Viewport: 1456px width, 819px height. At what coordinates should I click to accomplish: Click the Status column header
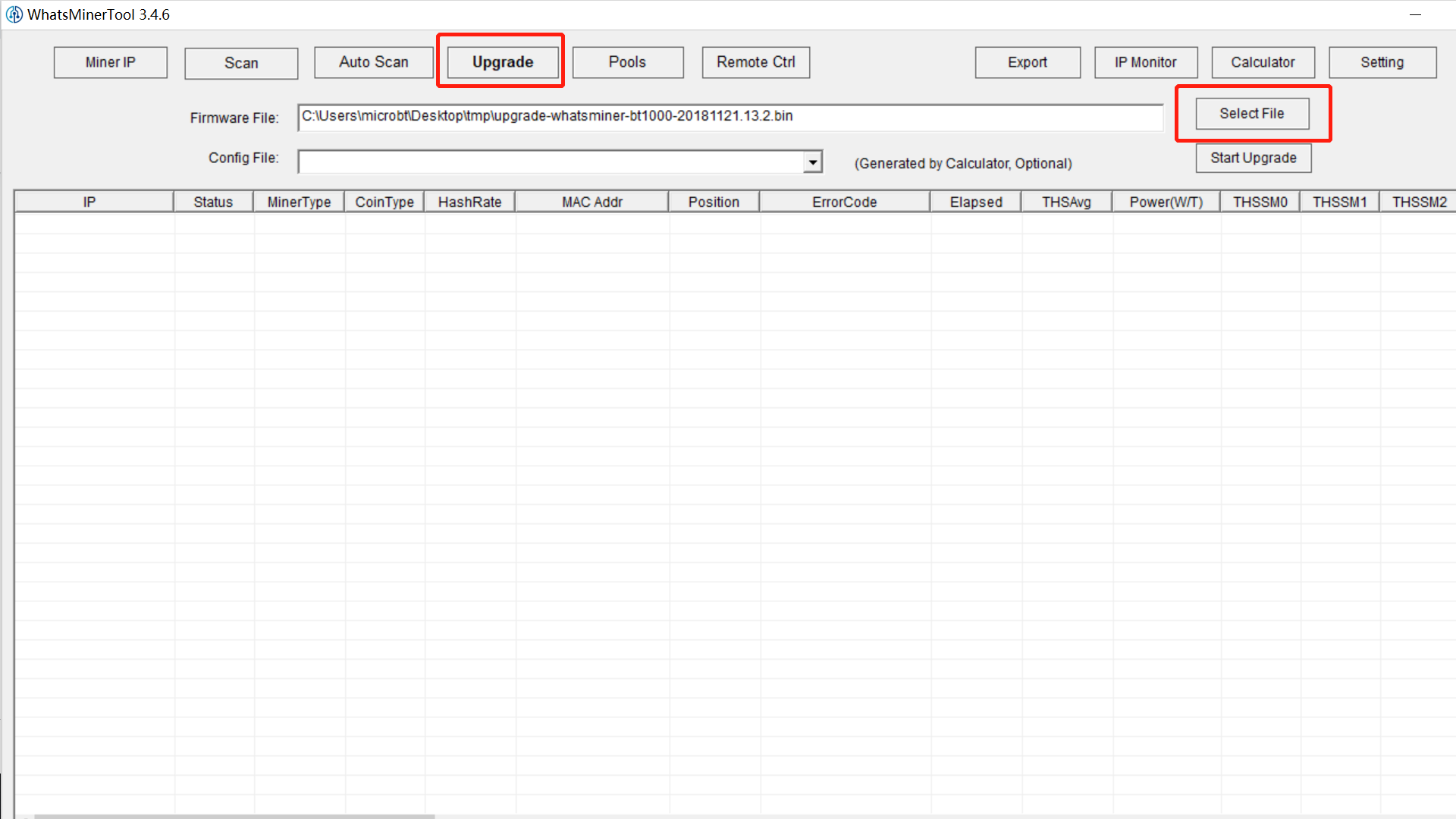212,201
